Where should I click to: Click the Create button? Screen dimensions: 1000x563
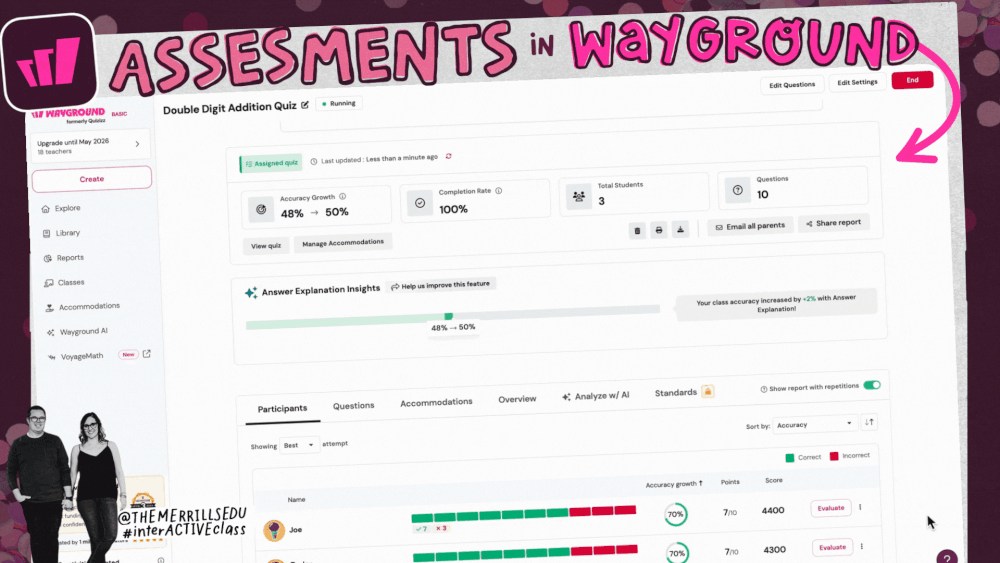coord(92,179)
